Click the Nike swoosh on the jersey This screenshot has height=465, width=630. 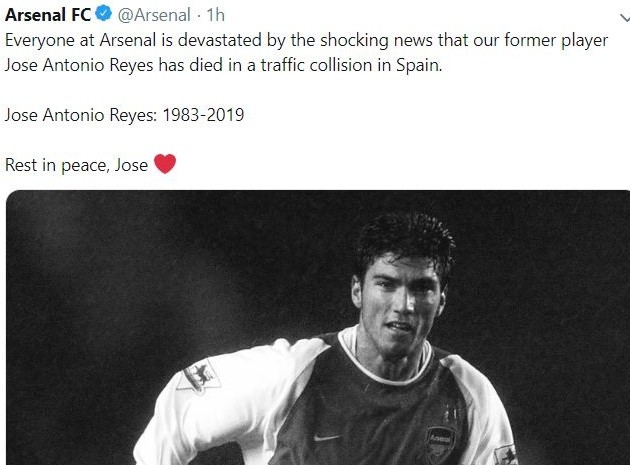pos(325,437)
